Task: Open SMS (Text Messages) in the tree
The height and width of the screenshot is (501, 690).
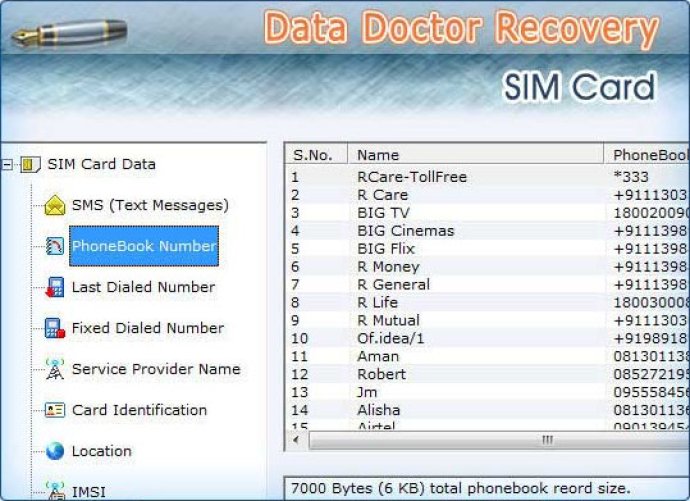Action: (x=150, y=205)
